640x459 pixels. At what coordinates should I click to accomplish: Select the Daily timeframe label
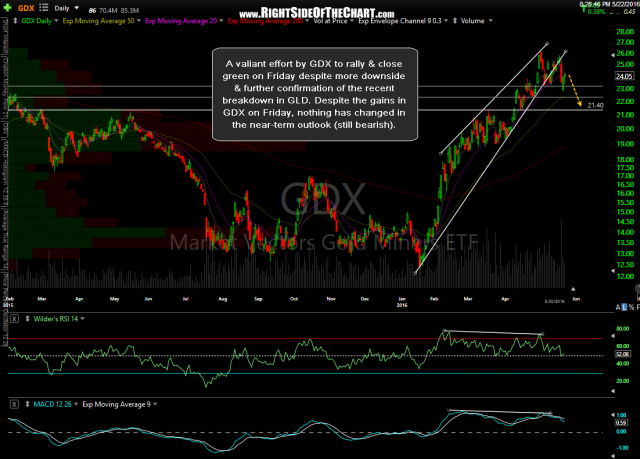62,8
